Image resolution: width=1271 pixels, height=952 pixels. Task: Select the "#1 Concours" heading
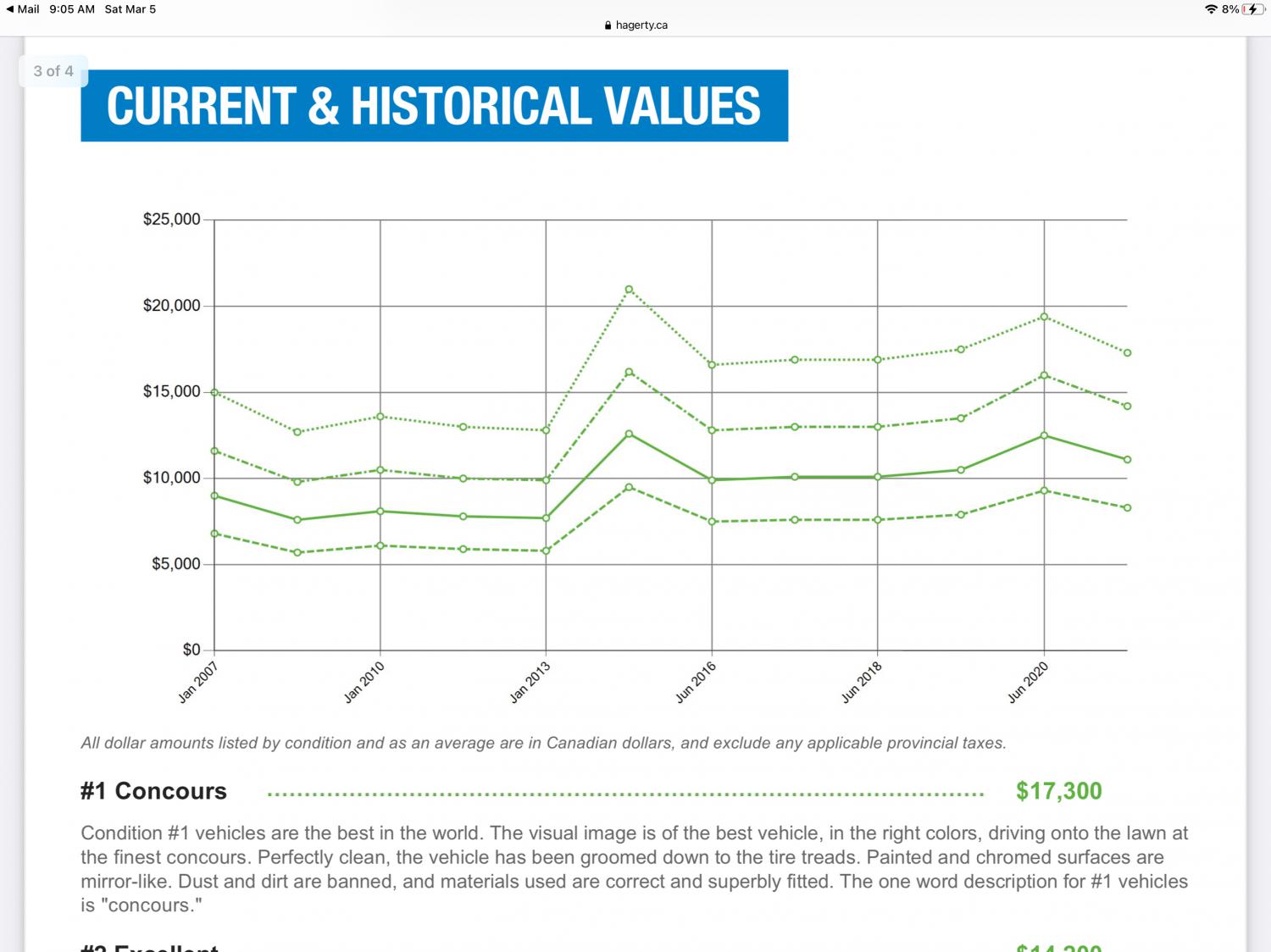[x=153, y=791]
